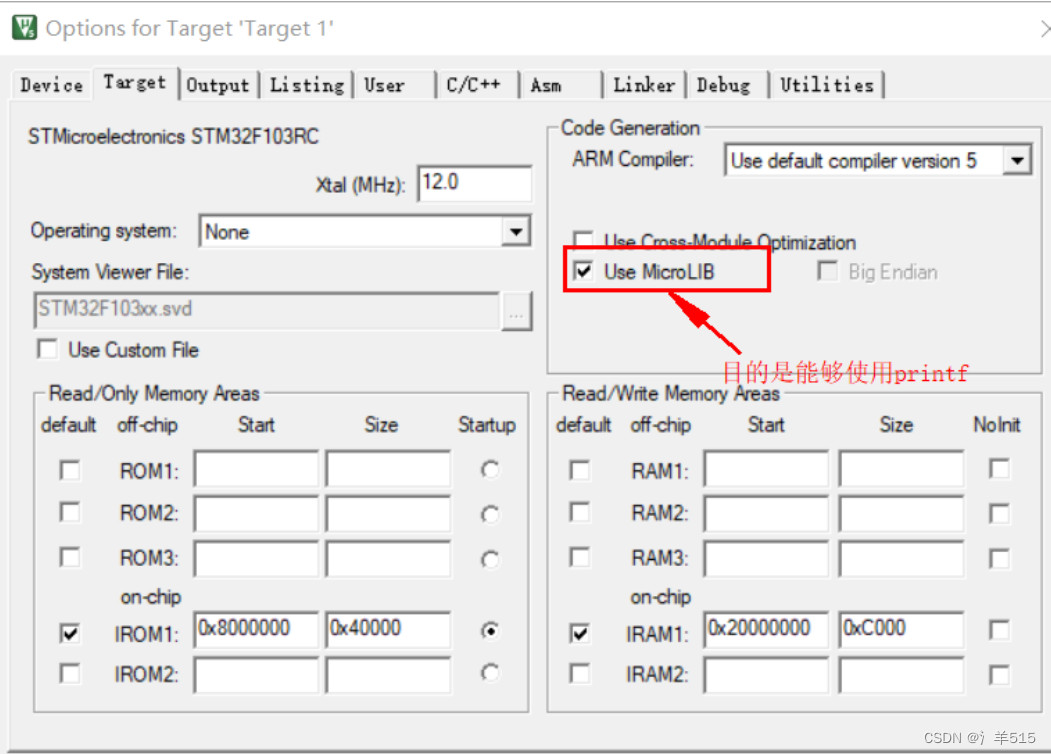Enable NoInit for RAM1
Image resolution: width=1051 pixels, height=754 pixels.
(999, 468)
